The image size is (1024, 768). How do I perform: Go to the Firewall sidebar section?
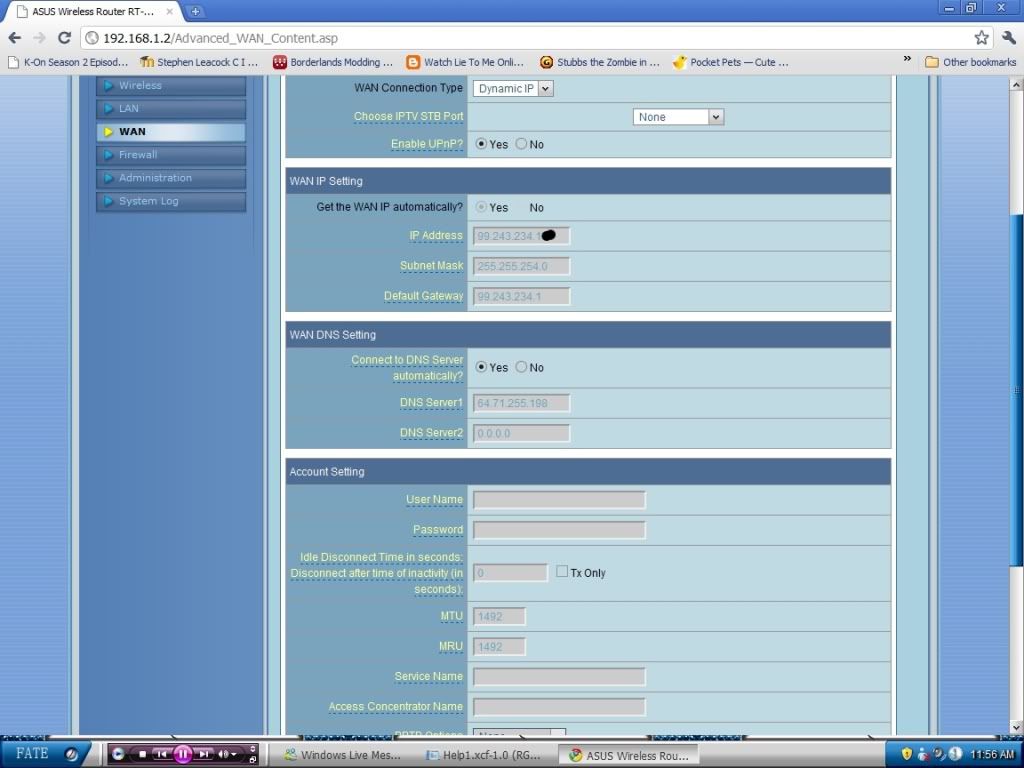pos(172,155)
